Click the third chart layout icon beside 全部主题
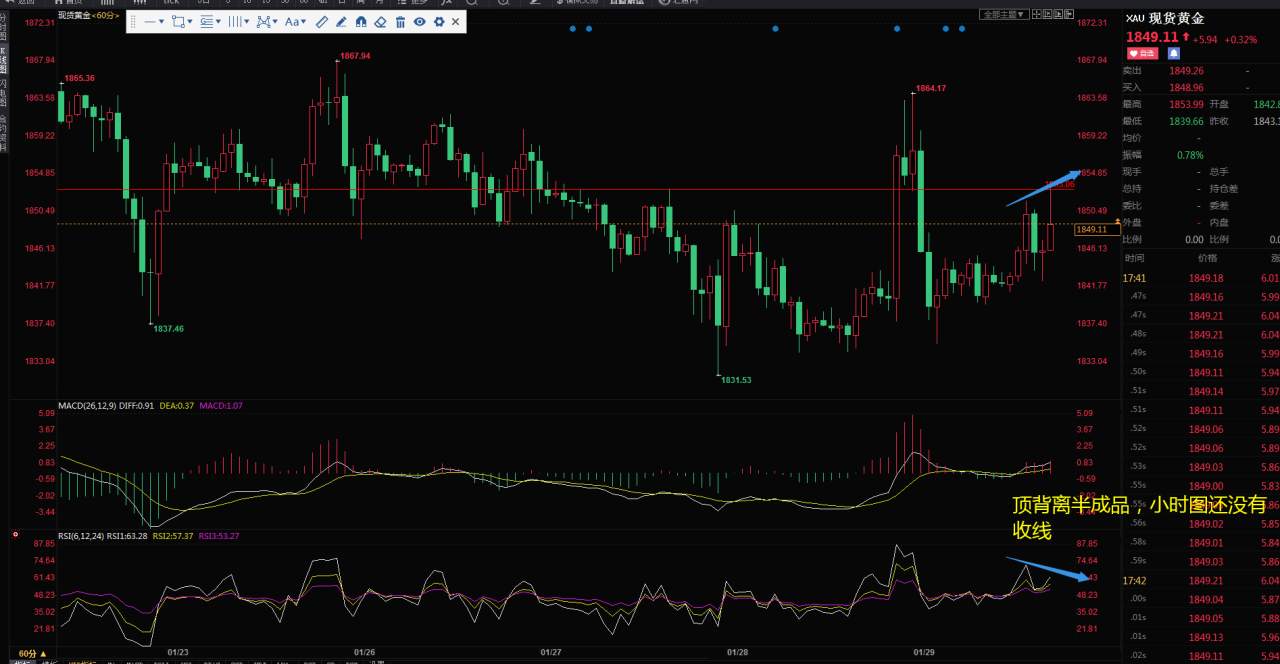The width and height of the screenshot is (1280, 664). click(x=1058, y=14)
